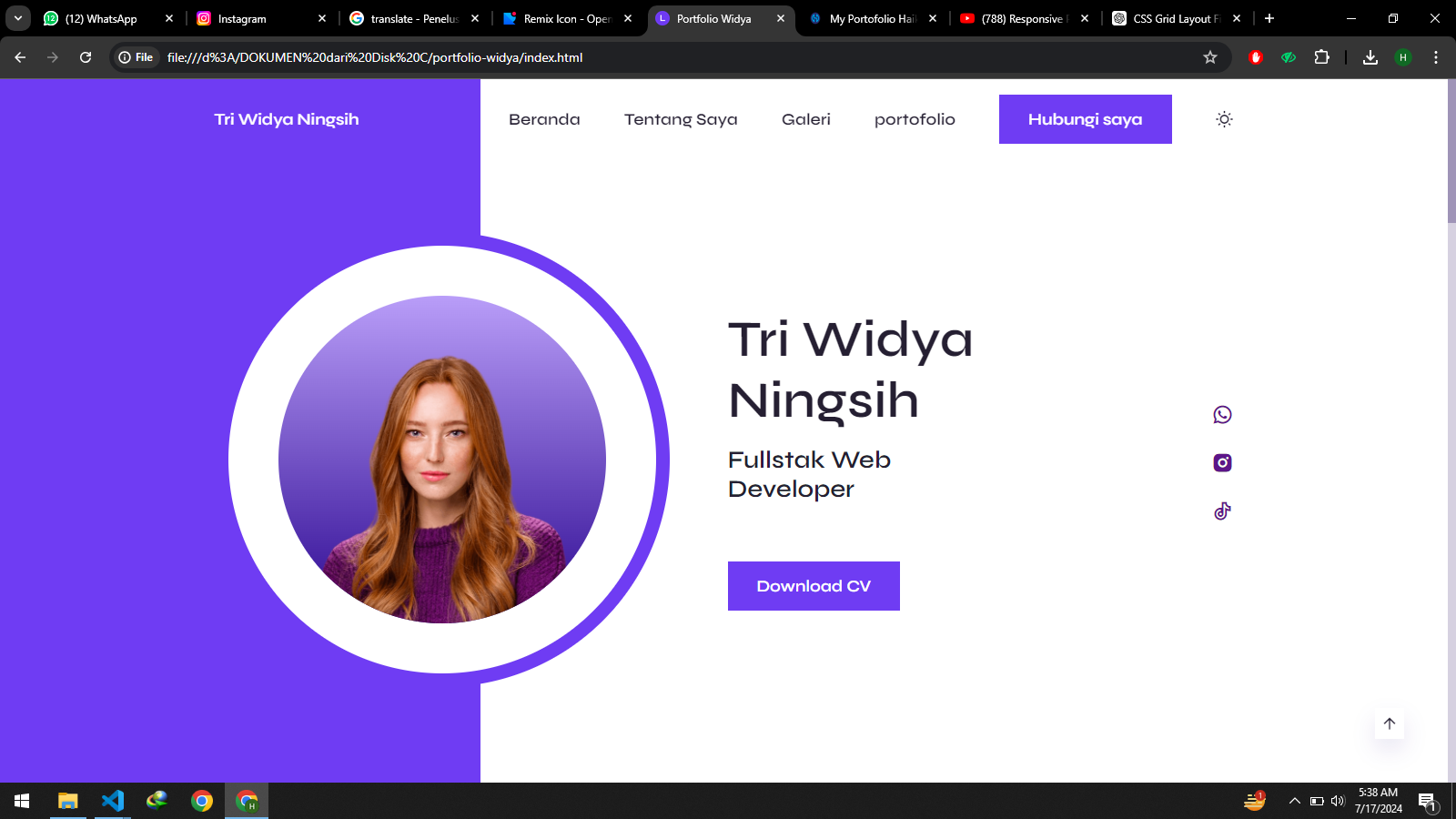Expand the tab search dropdown arrow
Image resolution: width=1456 pixels, height=819 pixels.
(x=18, y=18)
